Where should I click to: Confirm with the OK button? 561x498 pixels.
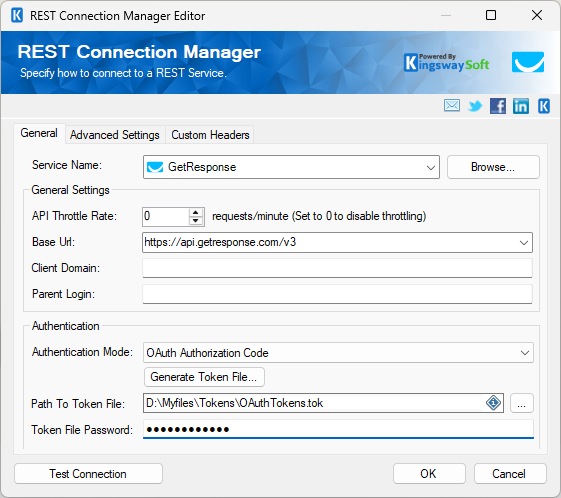pos(429,474)
